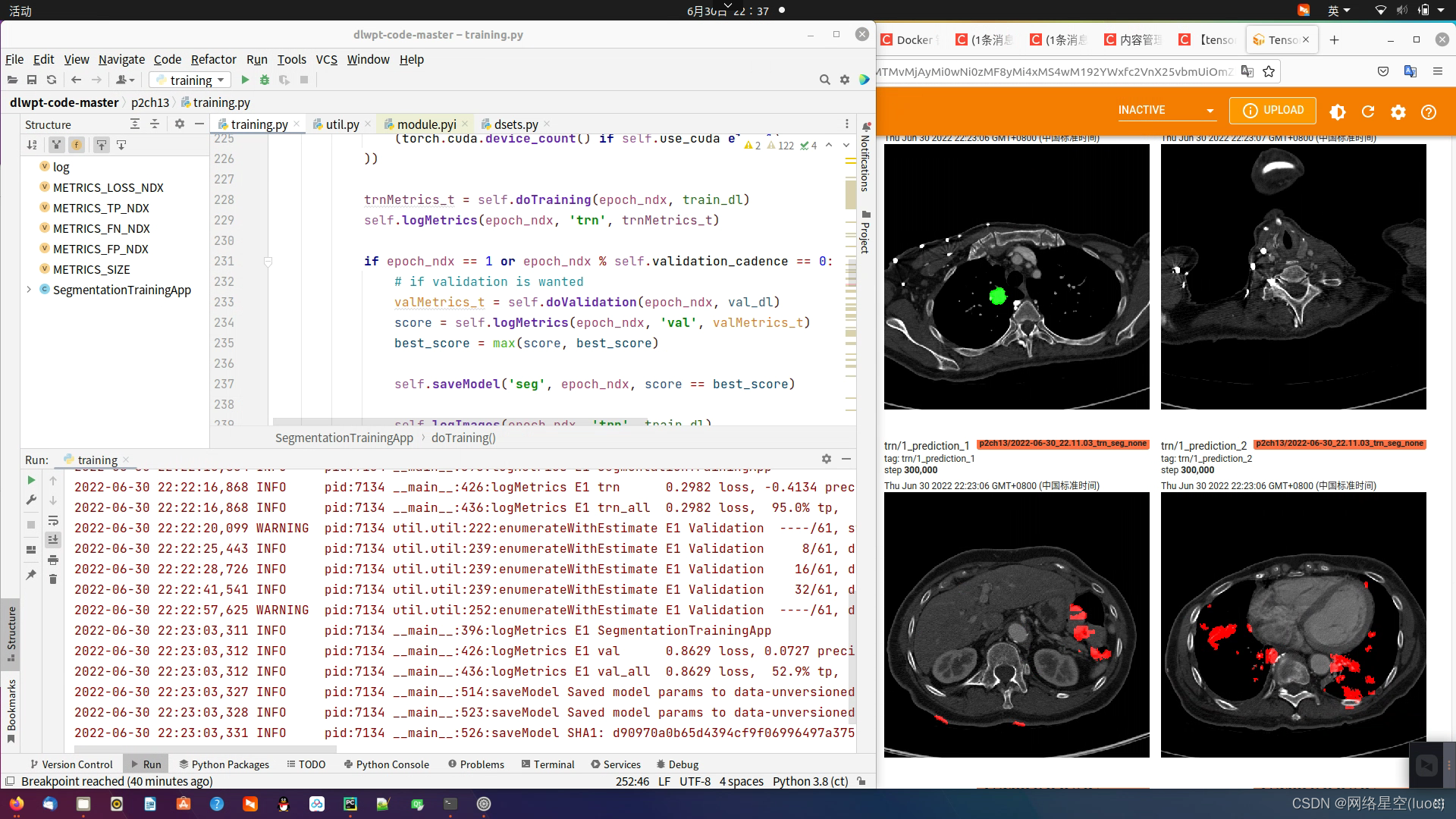The image size is (1456, 819).
Task: Expand SegmentationTrainingApp tree node
Action: tap(29, 290)
